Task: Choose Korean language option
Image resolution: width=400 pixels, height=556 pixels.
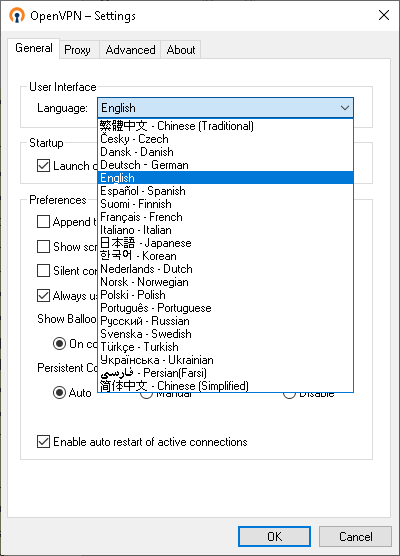Action: point(226,256)
